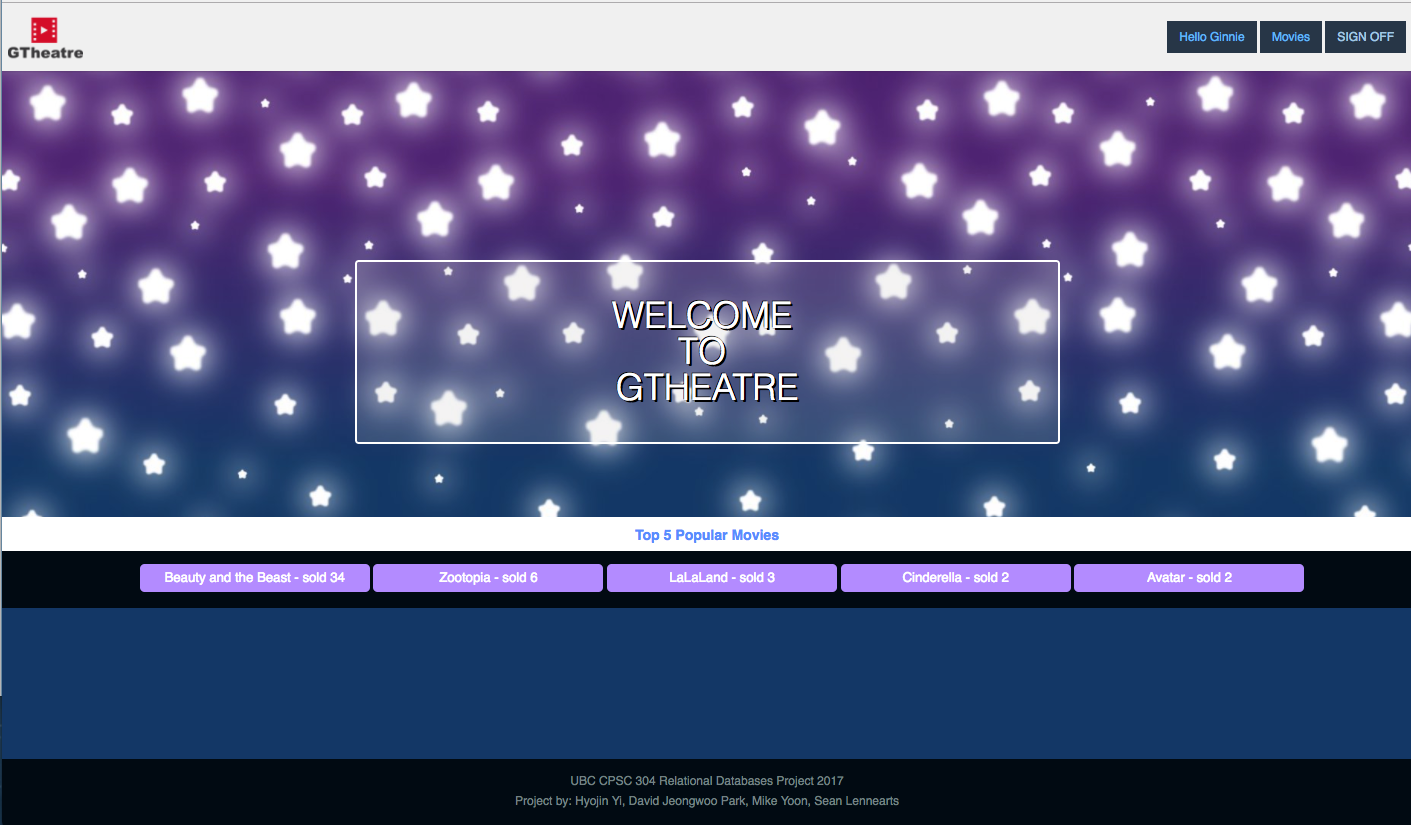Click the red film-strip GTheatre logo icon

(44, 30)
